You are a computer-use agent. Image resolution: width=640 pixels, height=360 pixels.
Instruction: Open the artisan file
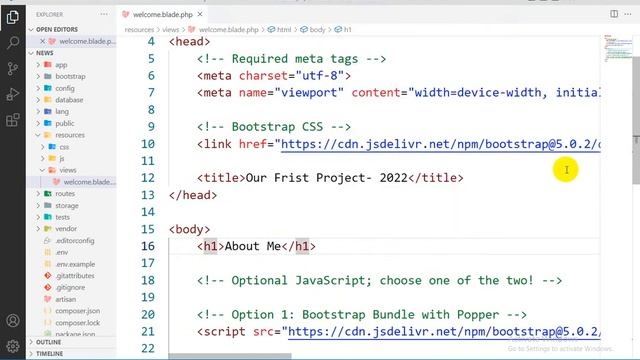[66, 299]
